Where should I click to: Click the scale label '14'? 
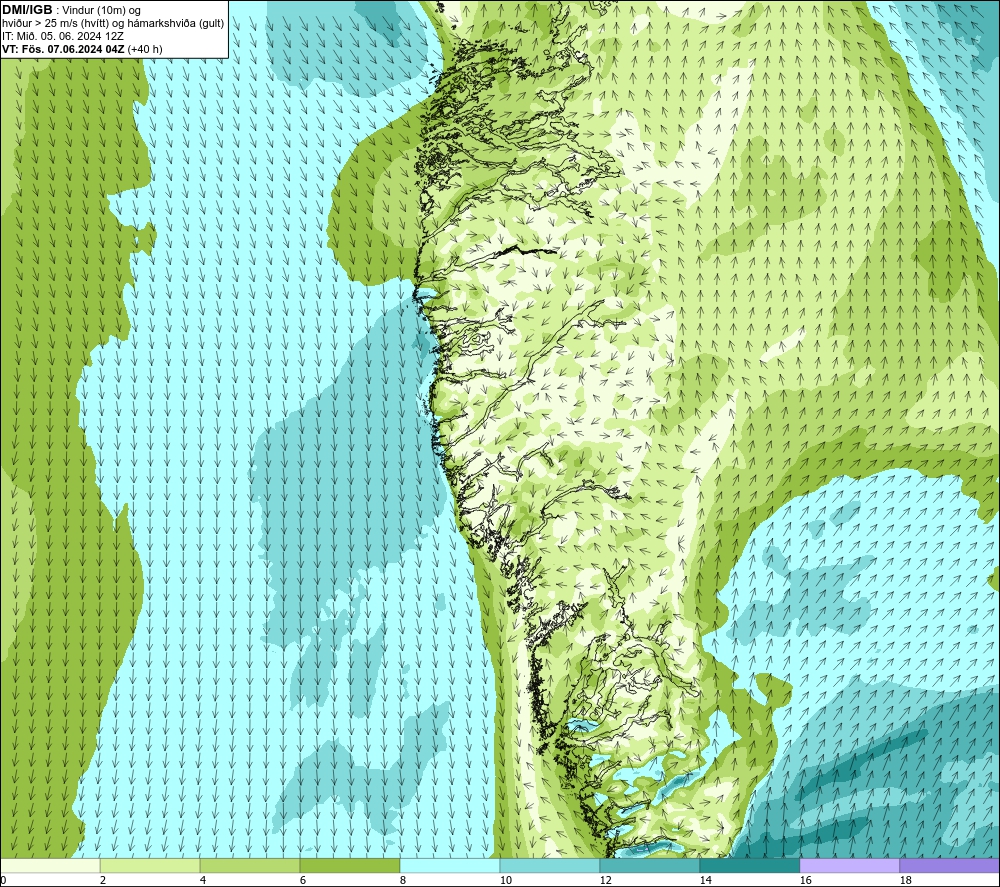point(705,881)
